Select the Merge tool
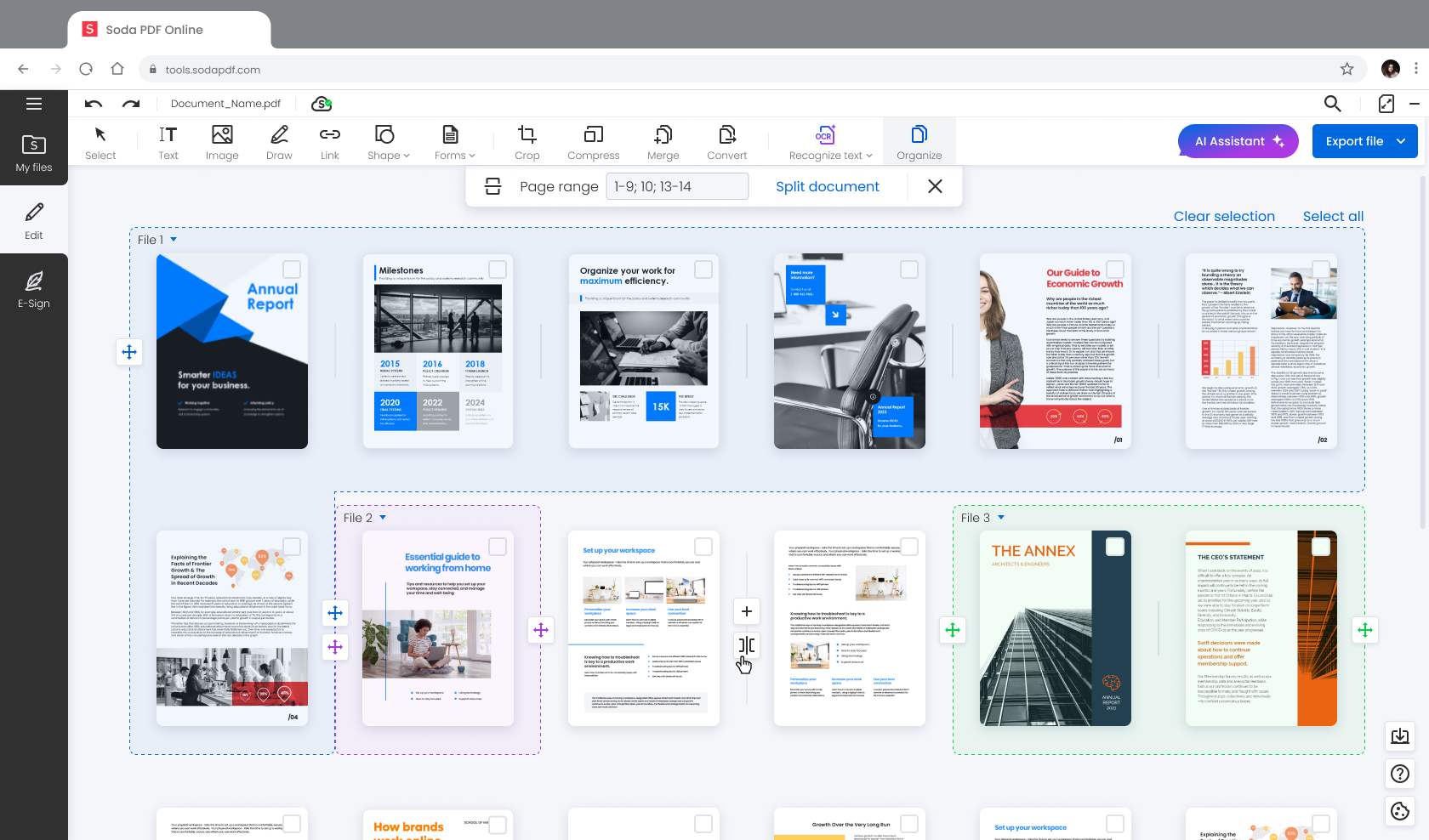1429x840 pixels. 663,141
